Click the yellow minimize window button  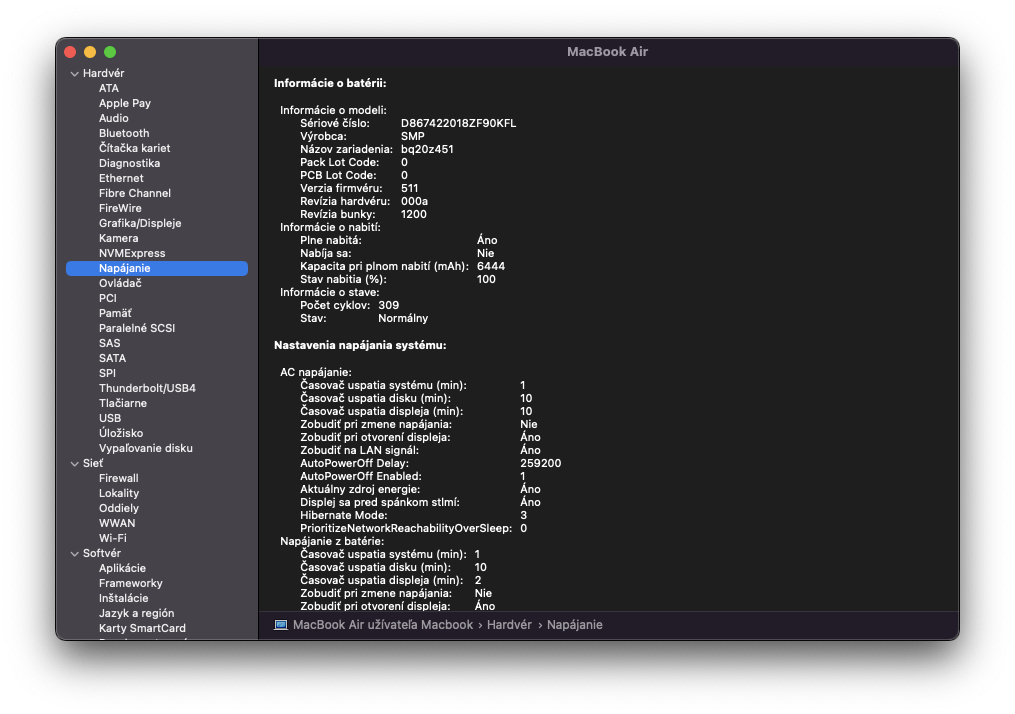[x=90, y=52]
